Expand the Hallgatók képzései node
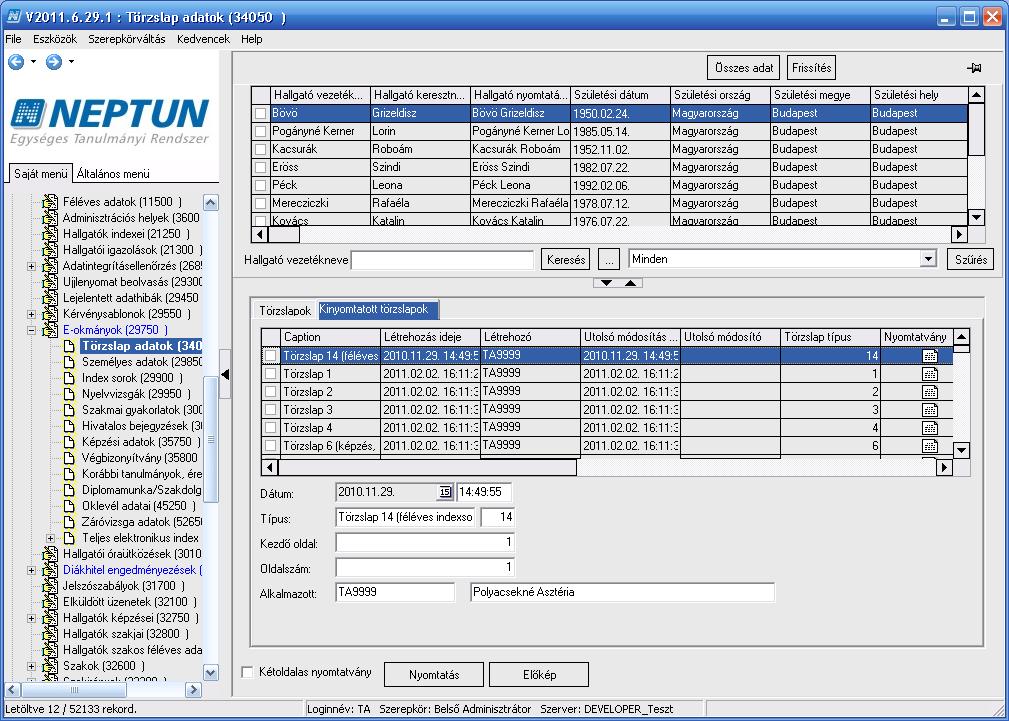The image size is (1009, 721). (31, 618)
